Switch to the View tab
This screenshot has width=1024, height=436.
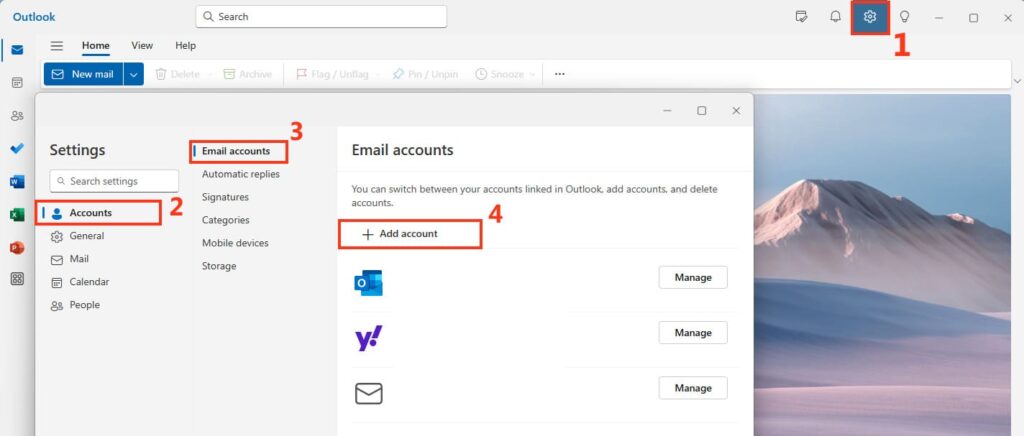click(x=142, y=46)
